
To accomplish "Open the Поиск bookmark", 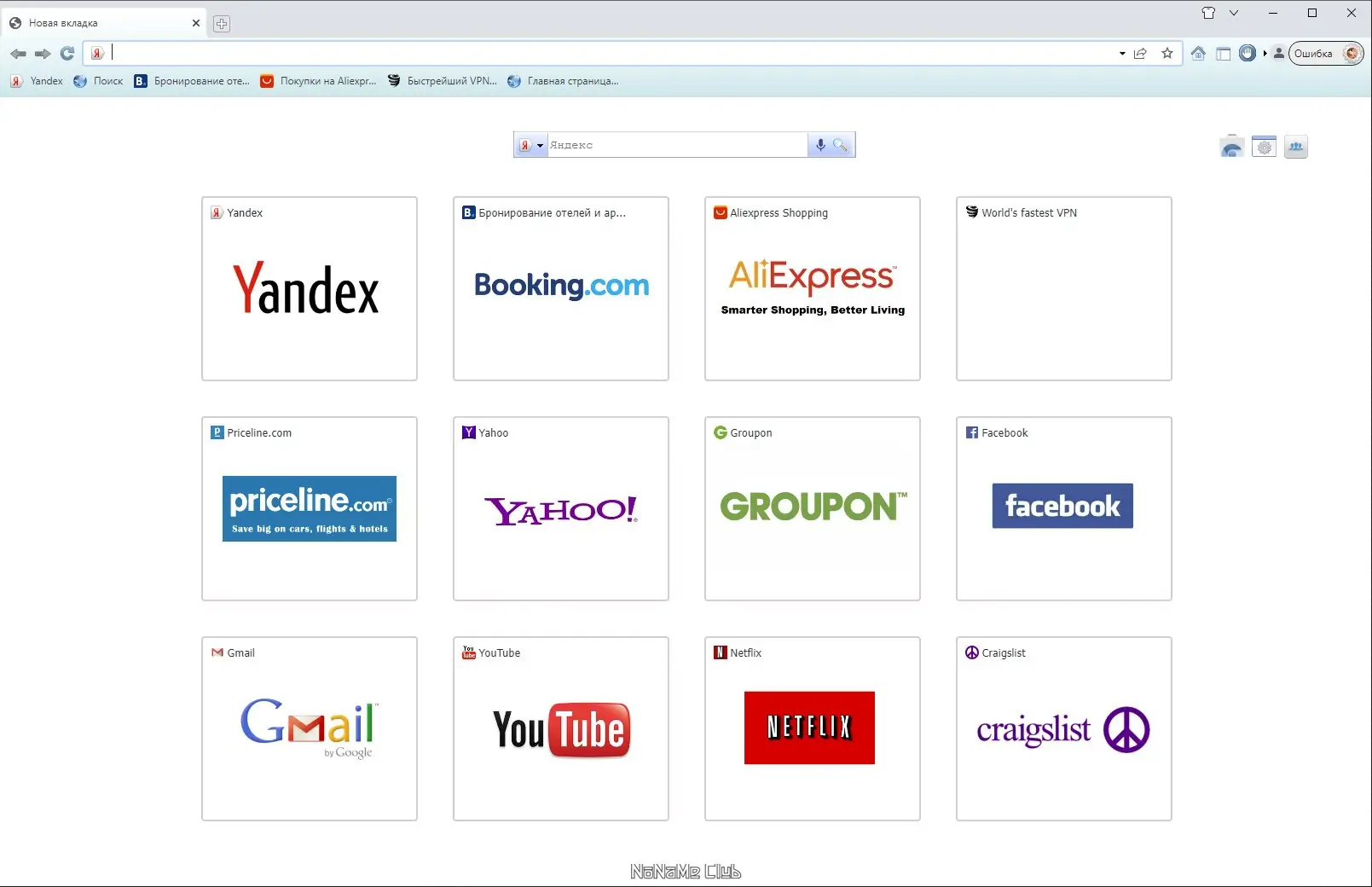I will (98, 81).
